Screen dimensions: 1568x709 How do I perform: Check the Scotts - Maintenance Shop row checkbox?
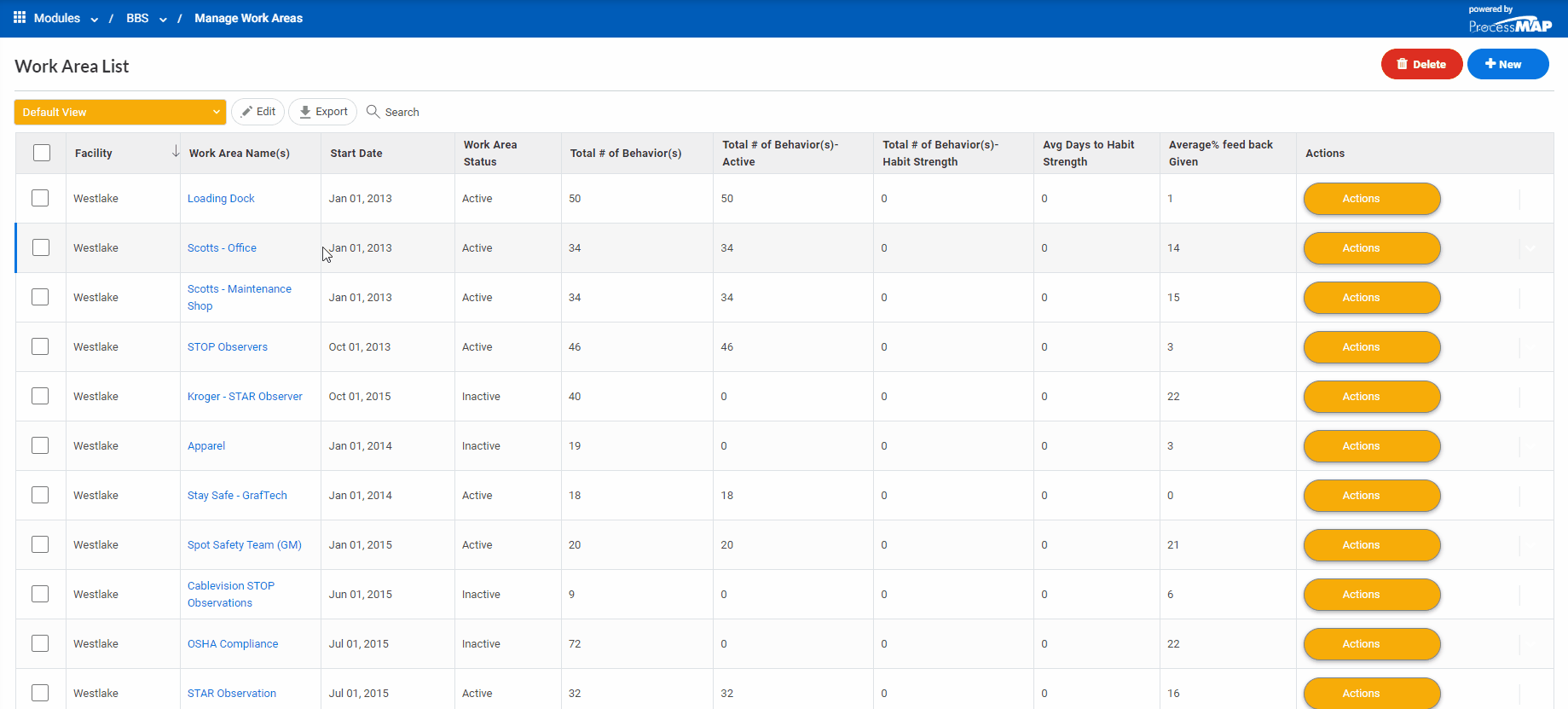click(40, 297)
